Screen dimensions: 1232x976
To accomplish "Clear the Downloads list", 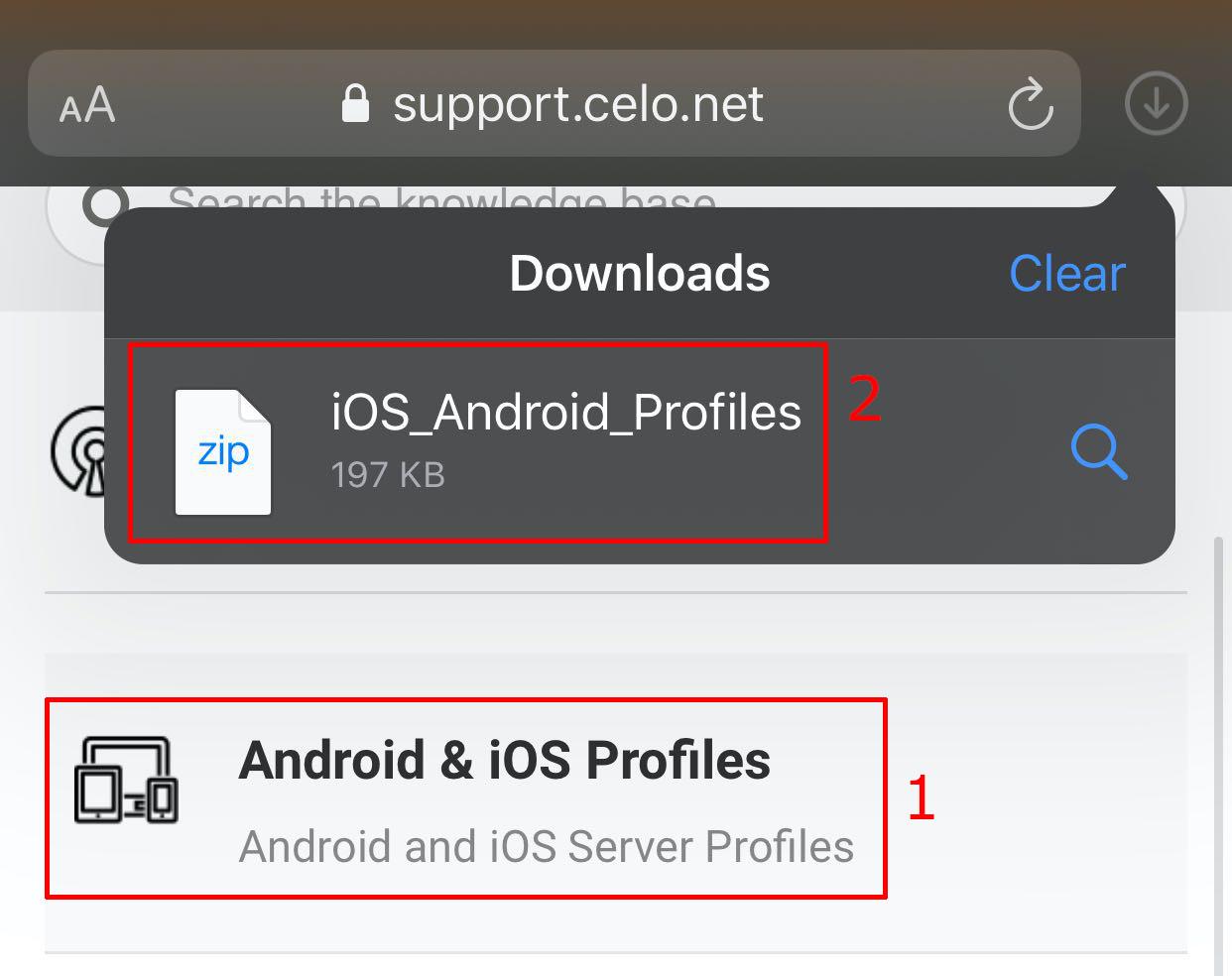I will point(1066,274).
